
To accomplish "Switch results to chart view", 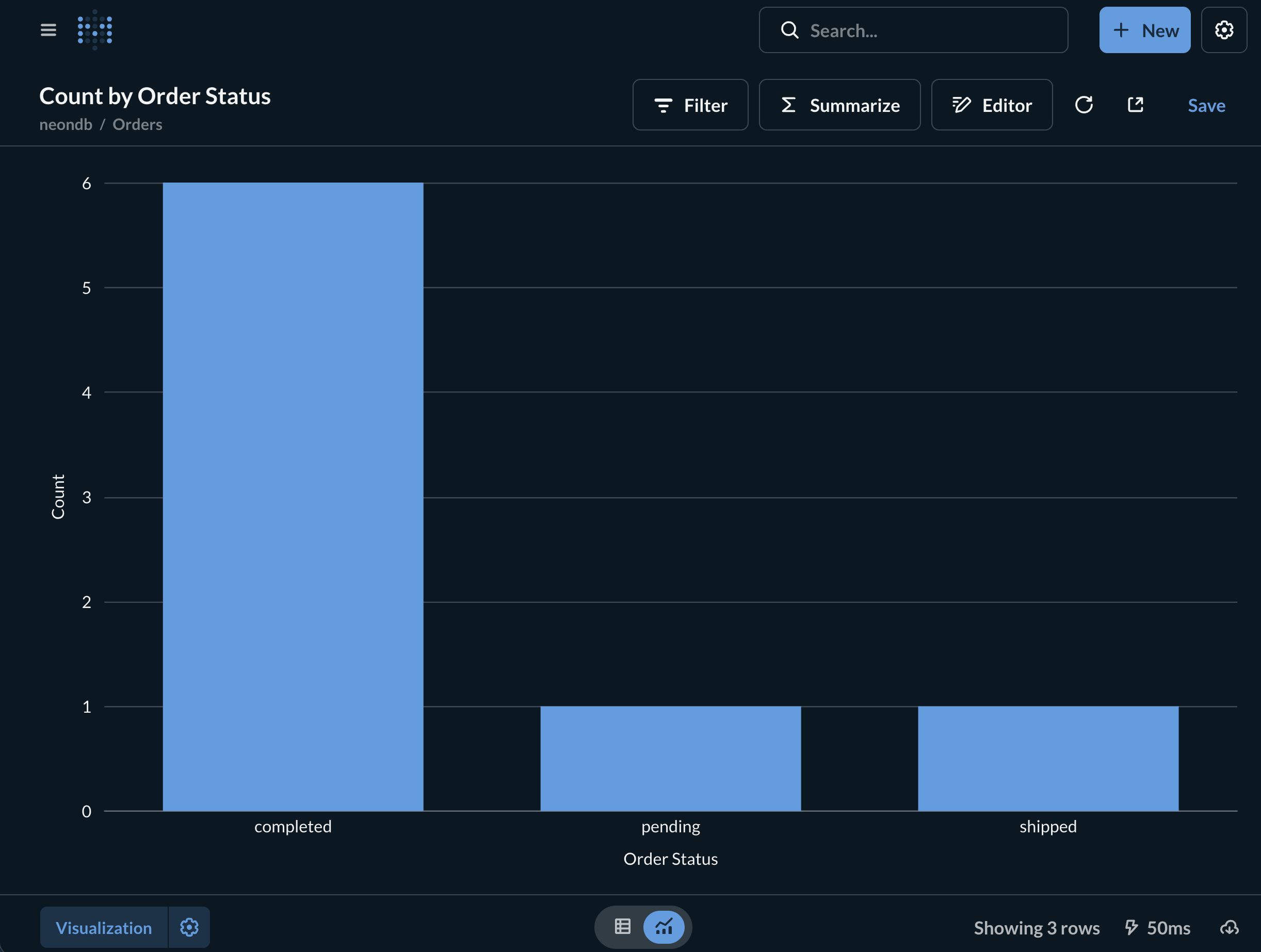I will coord(664,927).
